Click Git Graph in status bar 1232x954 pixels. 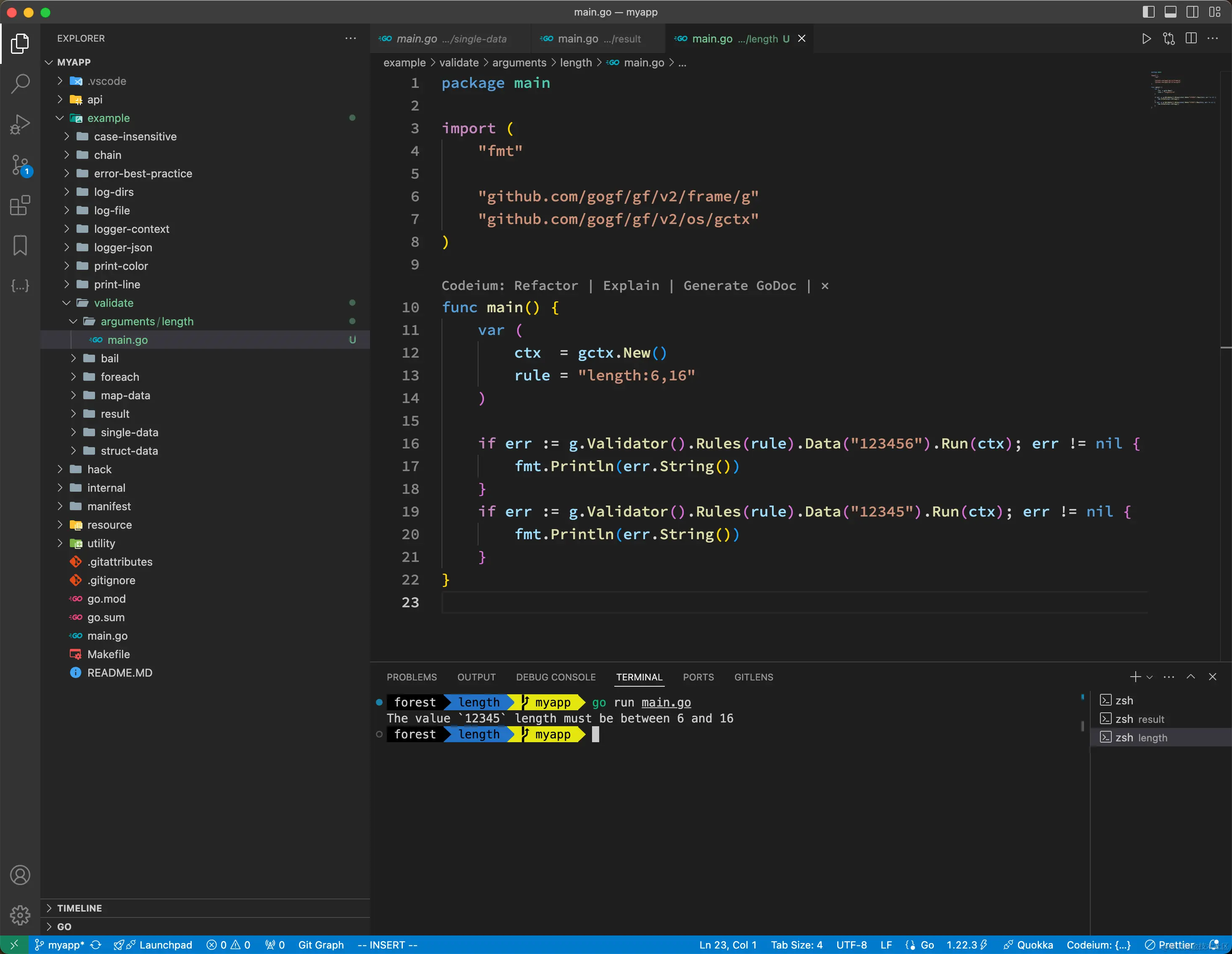coord(321,945)
